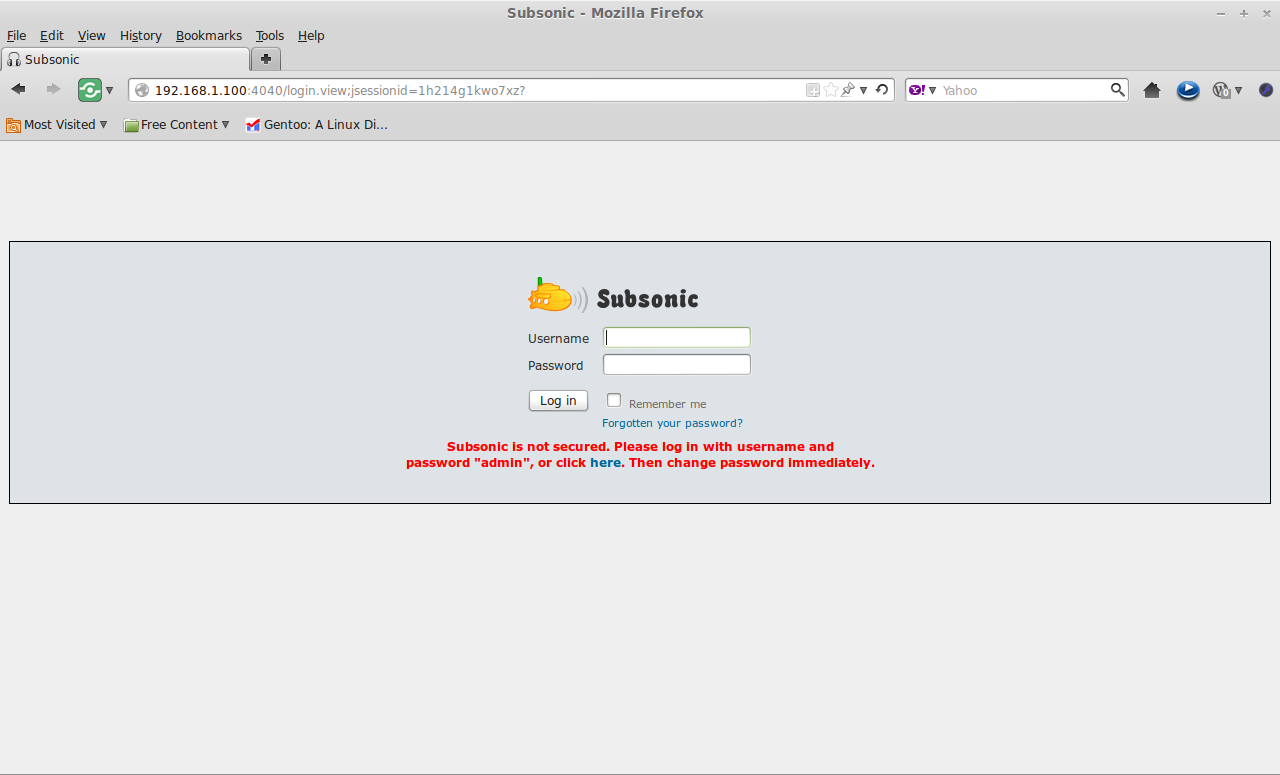Open the Bookmarks menu
This screenshot has height=775, width=1280.
click(209, 36)
